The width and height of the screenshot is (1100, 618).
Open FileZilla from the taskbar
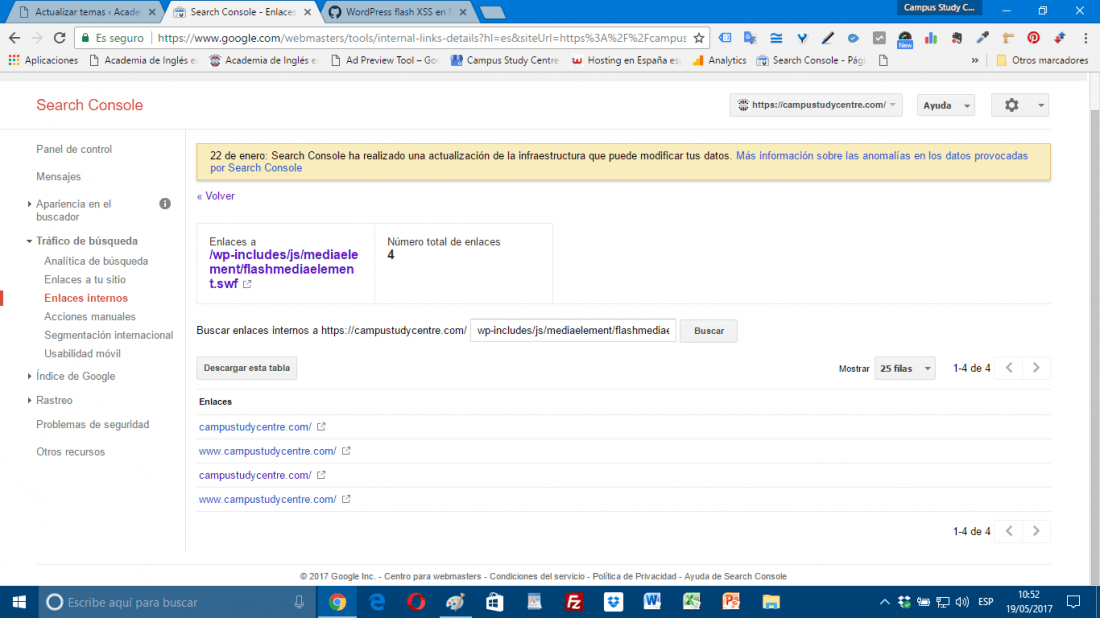[x=574, y=602]
